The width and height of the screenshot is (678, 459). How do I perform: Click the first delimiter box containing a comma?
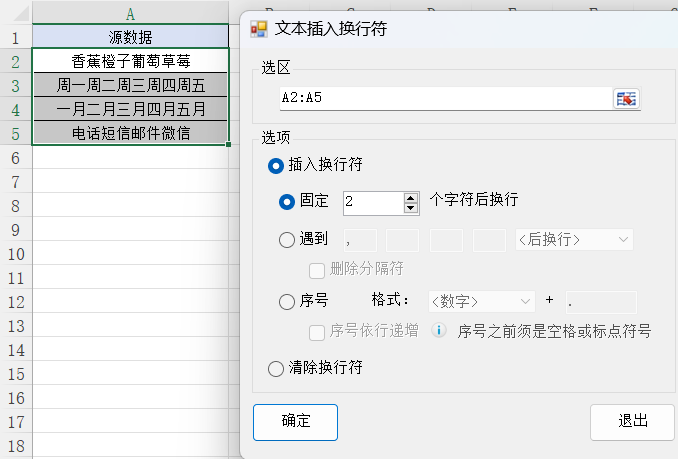[x=361, y=240]
